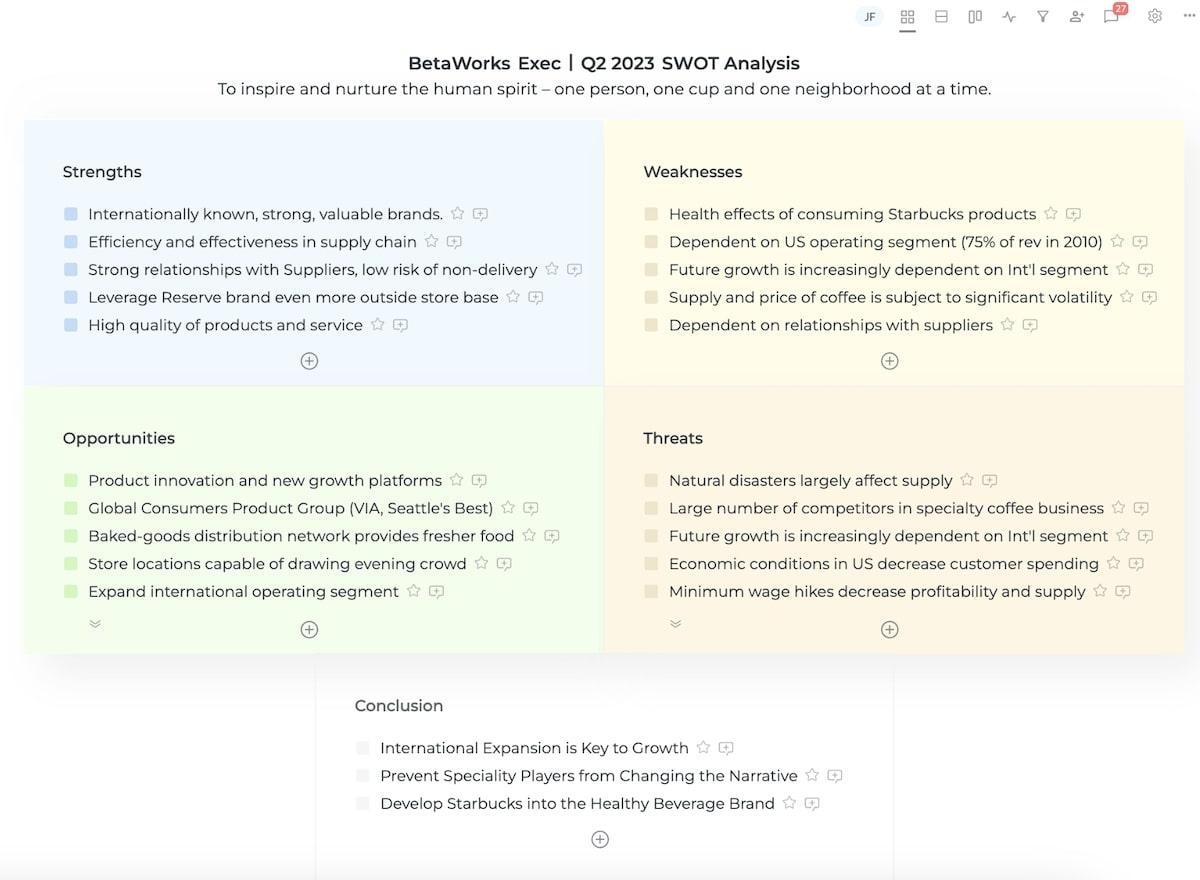Tick 'Health effects of consuming Starbucks products' checkbox
Screen dimensions: 1200x880
[x=652, y=214]
